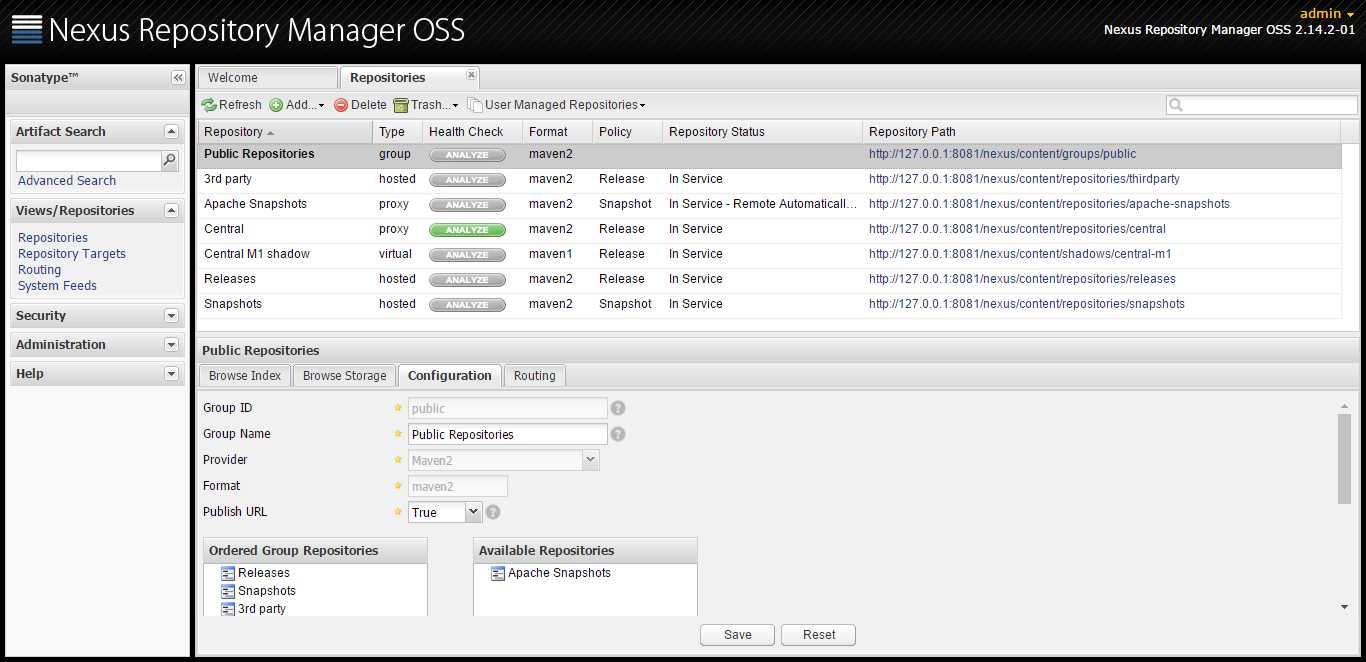1366x662 pixels.
Task: Open the Browse Storage tab
Action: 344,376
